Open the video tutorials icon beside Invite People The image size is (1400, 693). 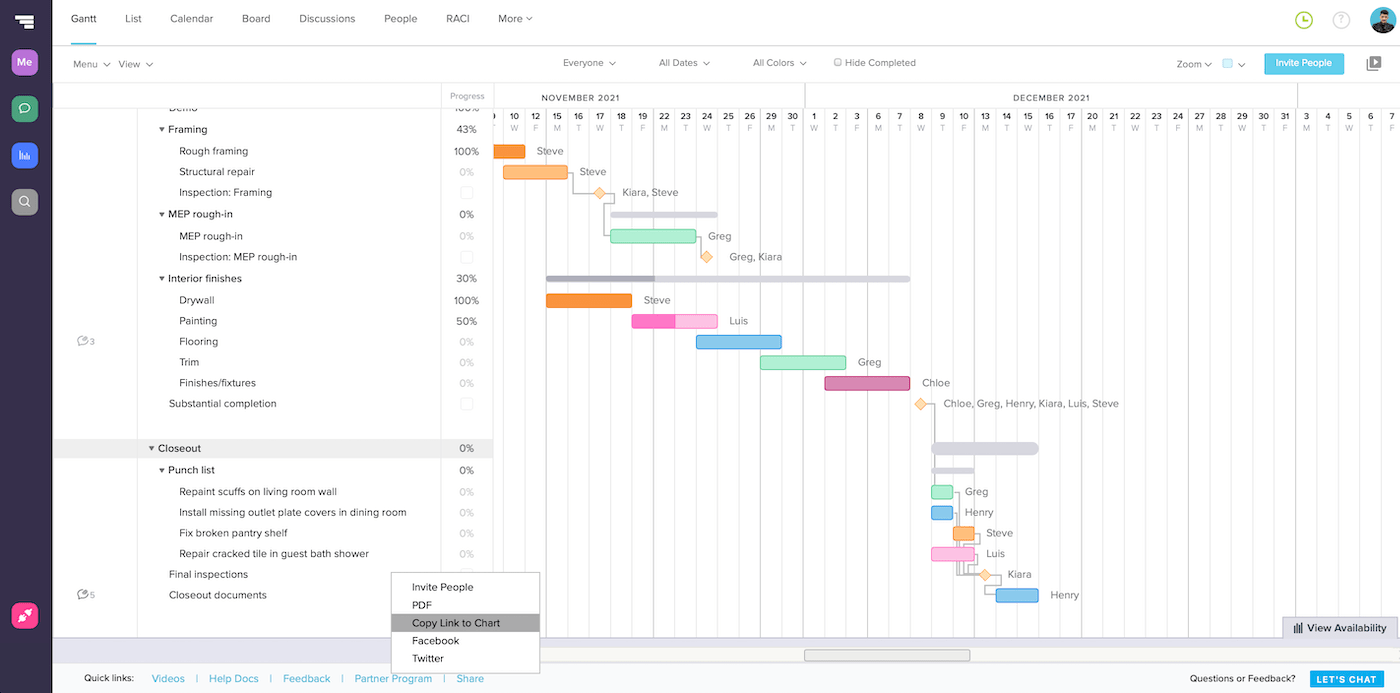pos(1374,63)
